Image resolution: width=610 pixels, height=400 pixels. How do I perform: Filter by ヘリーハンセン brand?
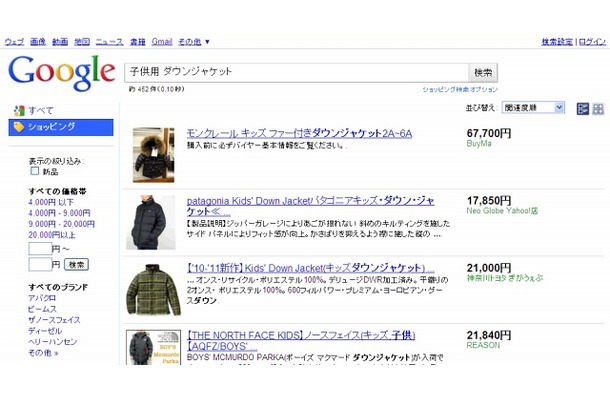(x=53, y=342)
